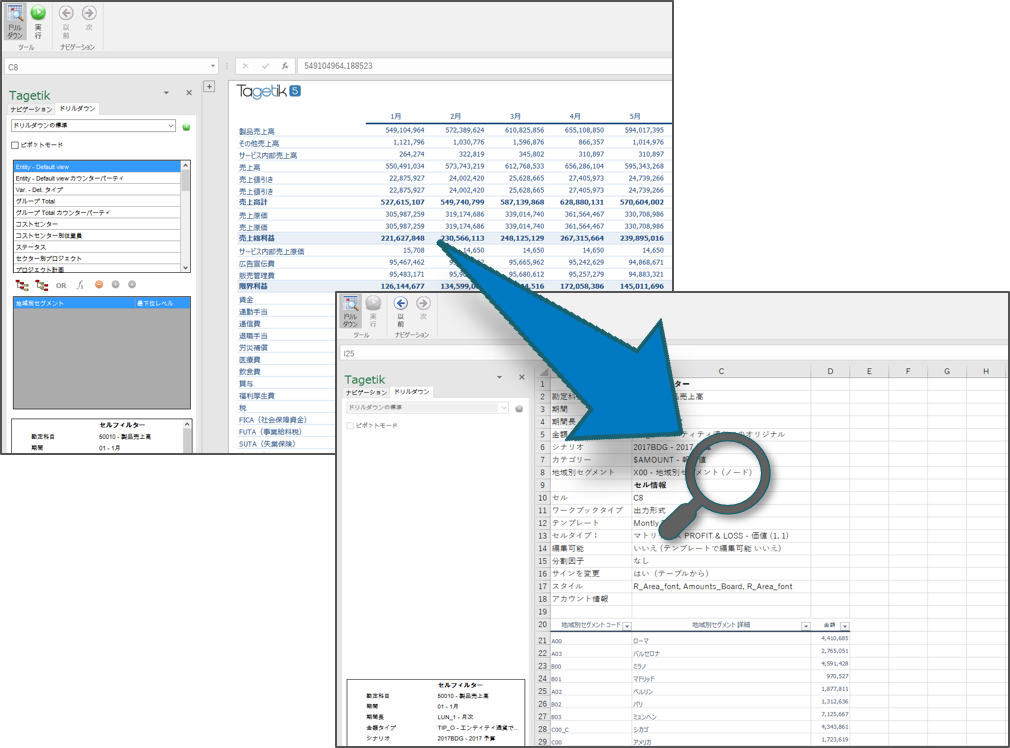Click ドリルダウン tool icon in front window
Viewport: 1010px width, 748px height.
[x=350, y=312]
